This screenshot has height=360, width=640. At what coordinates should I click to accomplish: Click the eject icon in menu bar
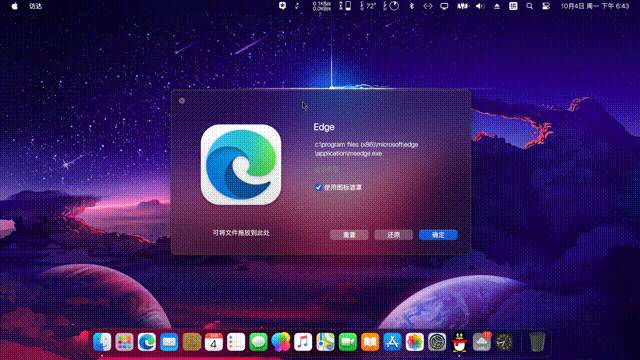(497, 6)
